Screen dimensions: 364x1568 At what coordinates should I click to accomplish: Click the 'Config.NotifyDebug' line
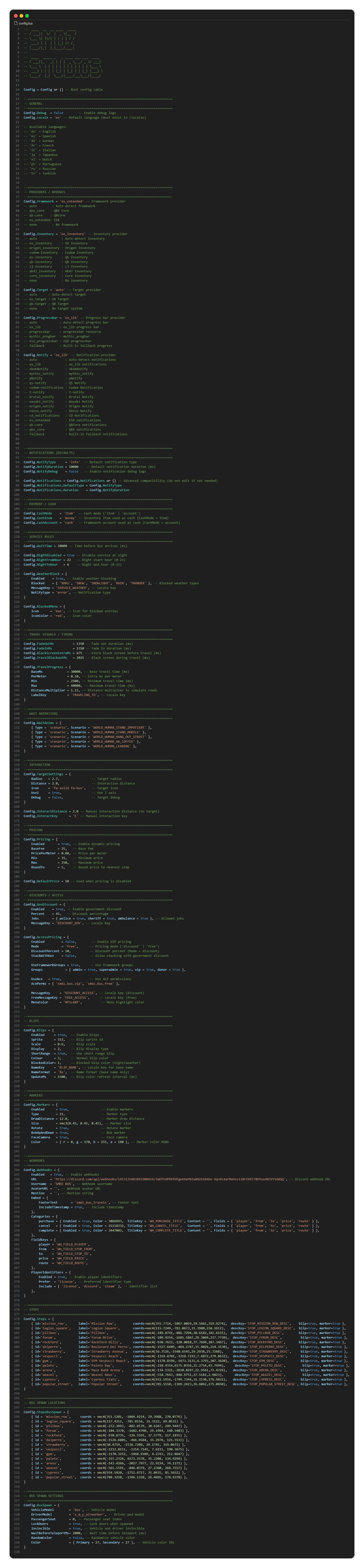point(85,471)
